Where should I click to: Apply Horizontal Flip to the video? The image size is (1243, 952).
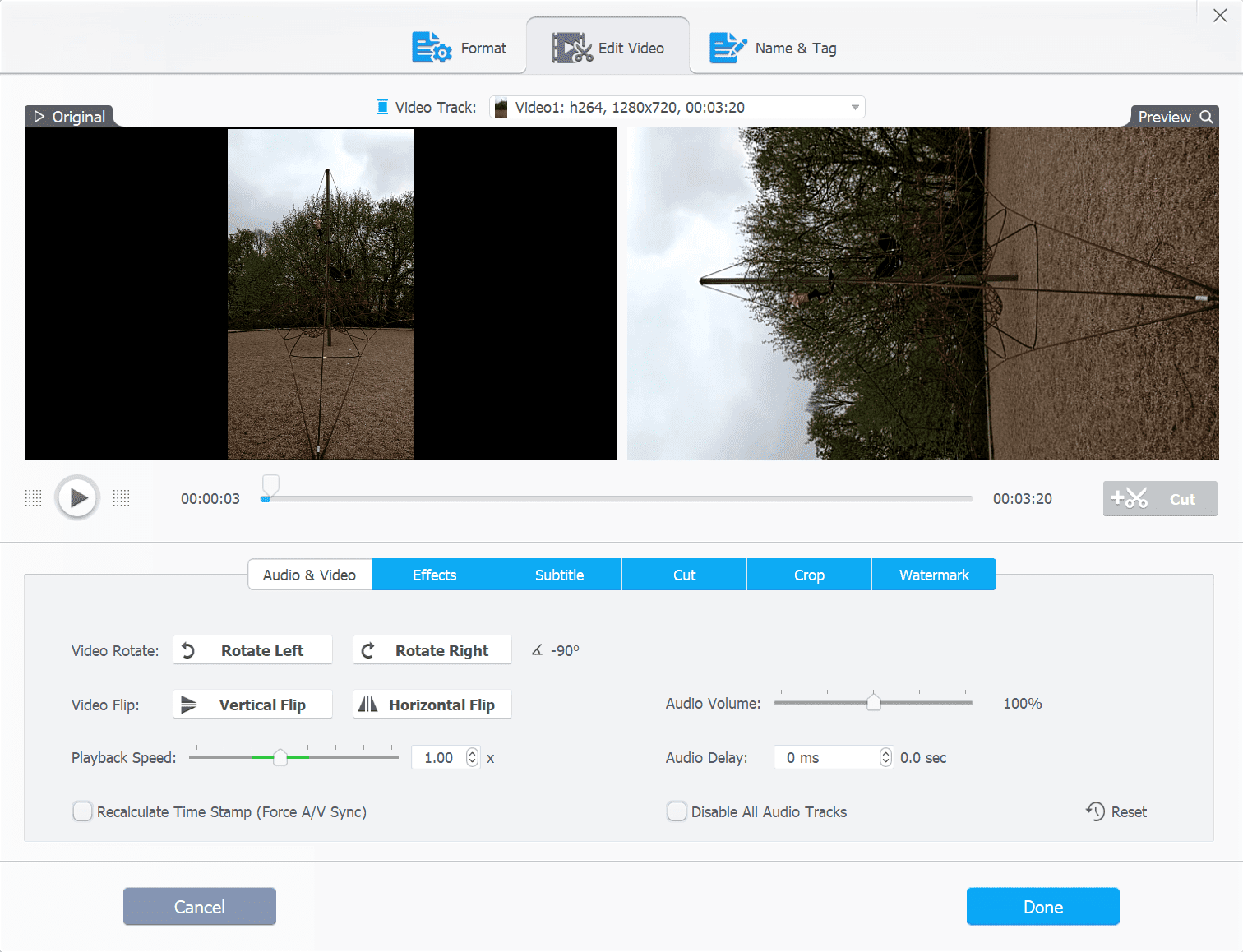point(432,705)
